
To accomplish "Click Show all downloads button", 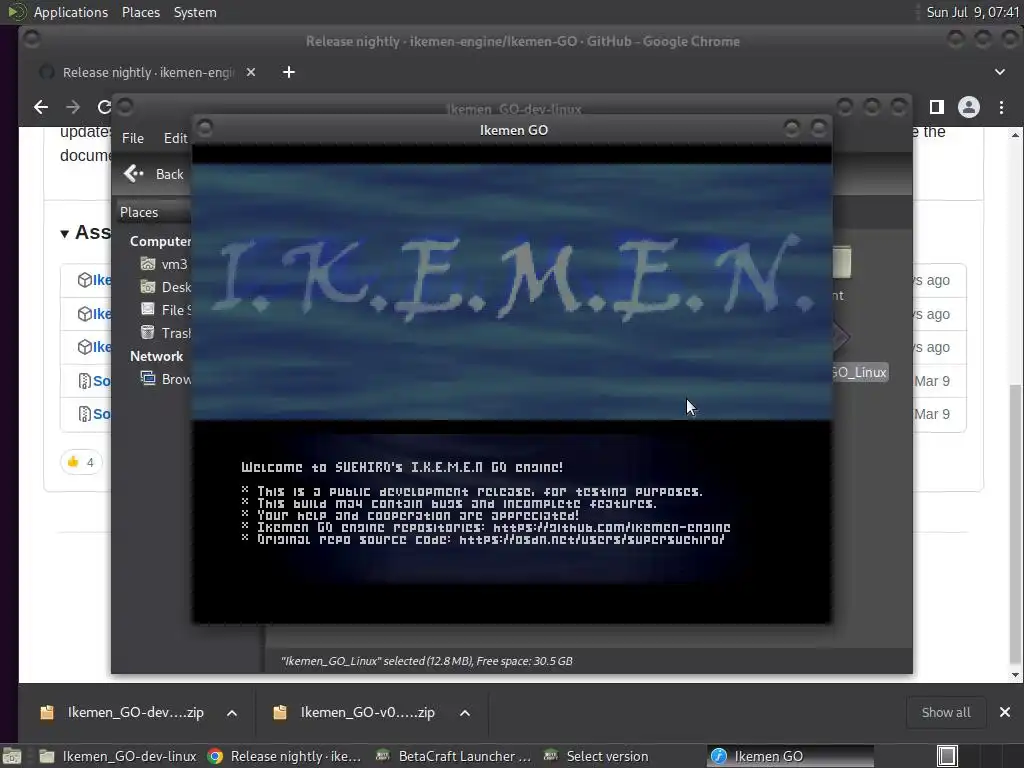I will [x=946, y=712].
